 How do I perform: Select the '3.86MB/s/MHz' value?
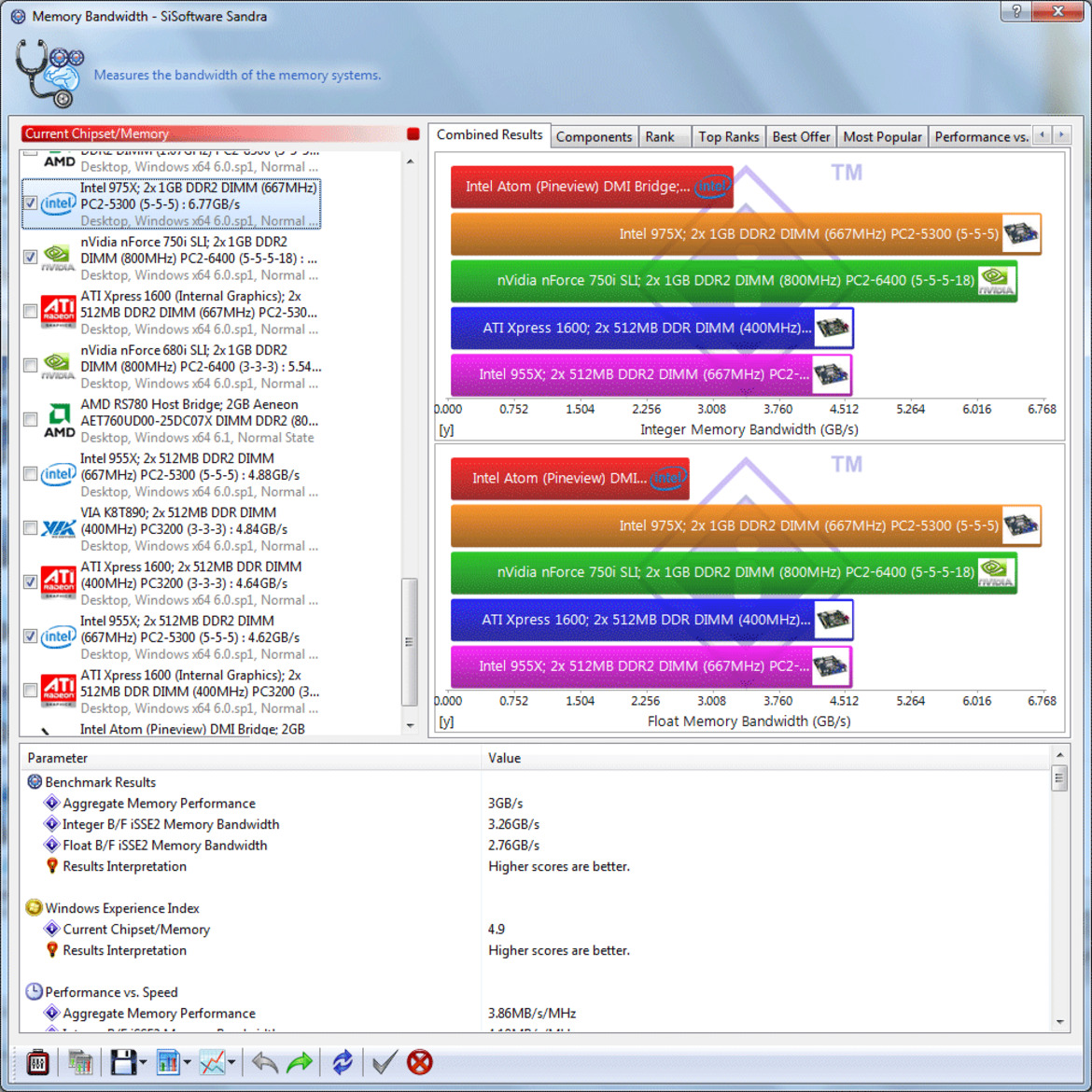click(532, 1014)
